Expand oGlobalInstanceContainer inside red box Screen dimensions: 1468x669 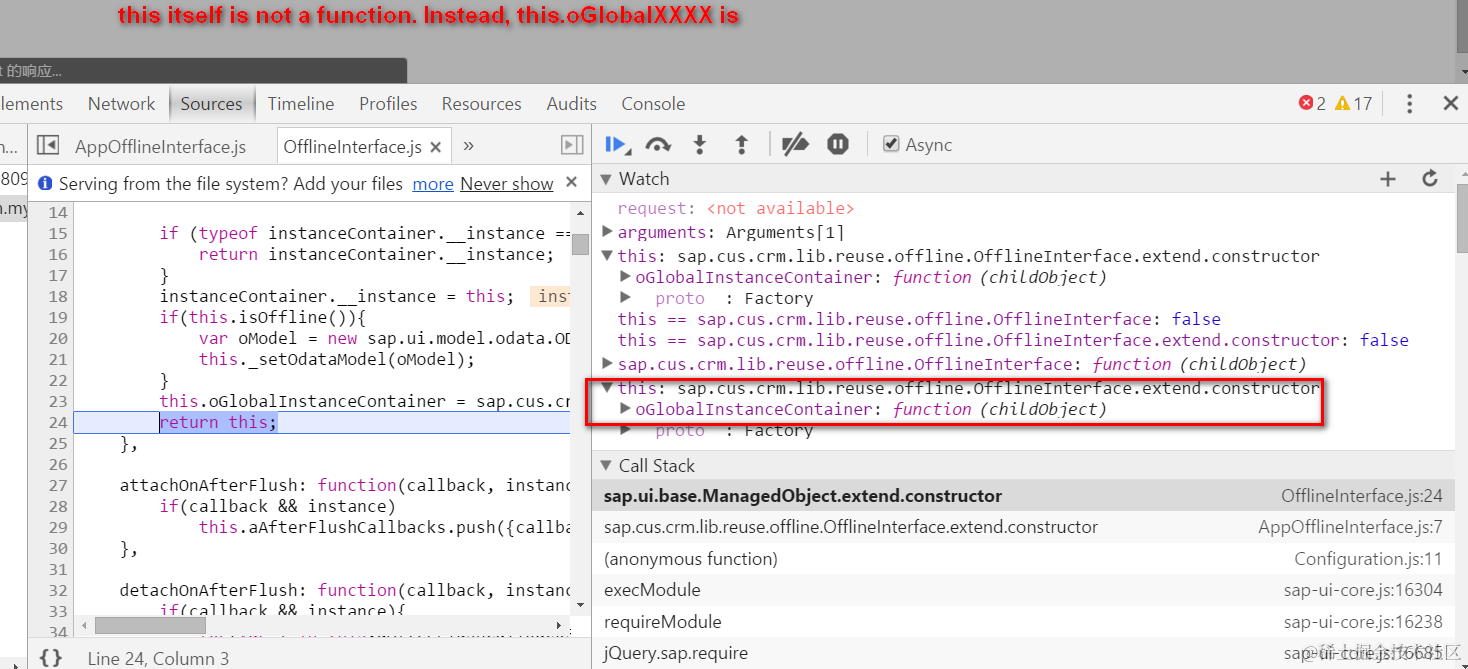pyautogui.click(x=626, y=409)
